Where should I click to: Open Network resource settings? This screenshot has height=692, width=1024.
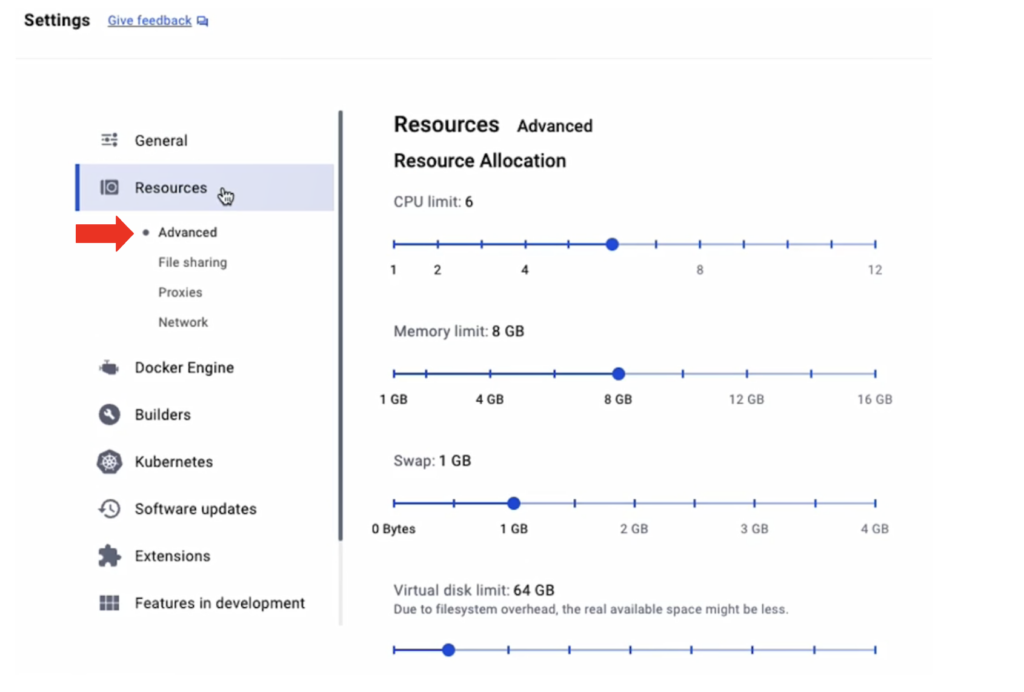183,322
